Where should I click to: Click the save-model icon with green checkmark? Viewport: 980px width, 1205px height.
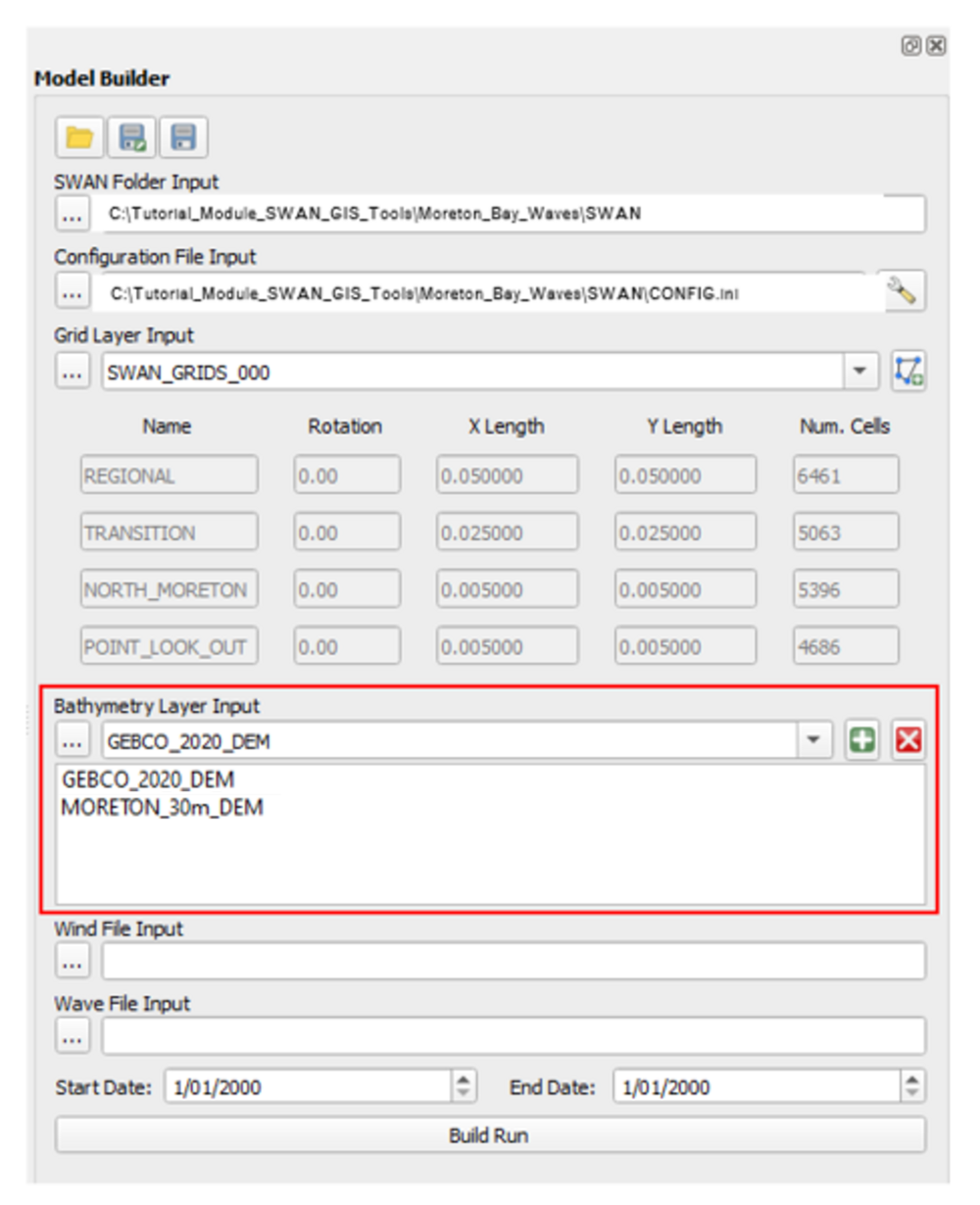point(129,137)
